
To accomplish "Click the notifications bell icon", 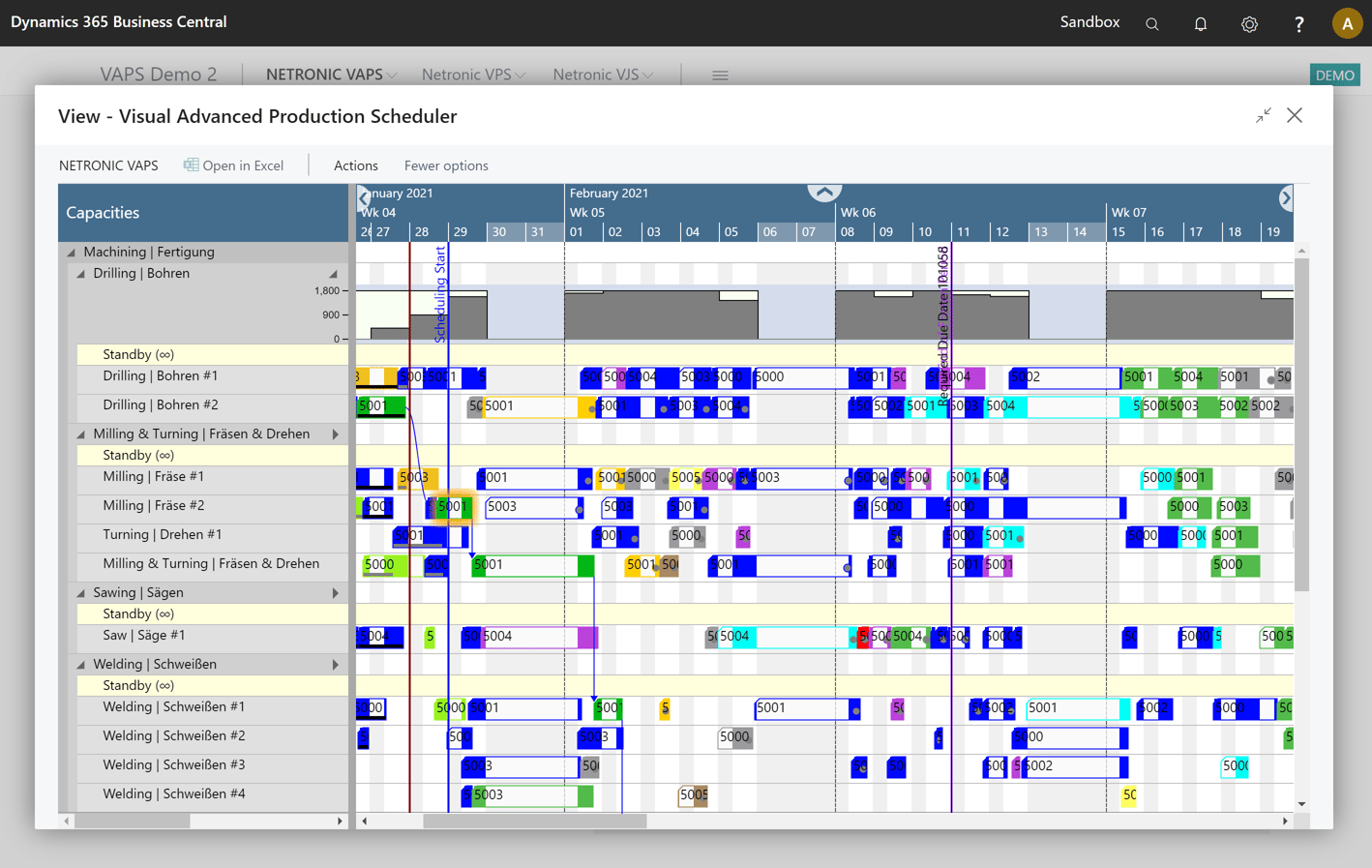I will 1200,22.
